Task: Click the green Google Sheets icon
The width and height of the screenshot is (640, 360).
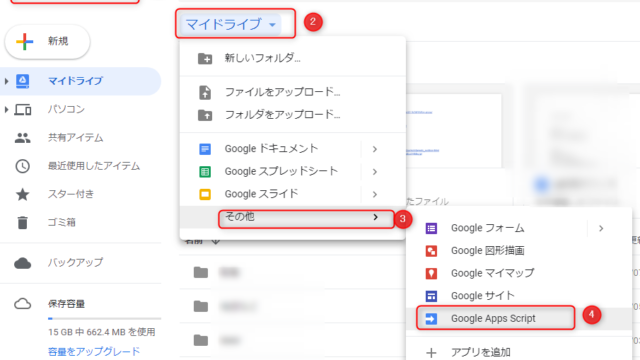Action: [x=205, y=172]
